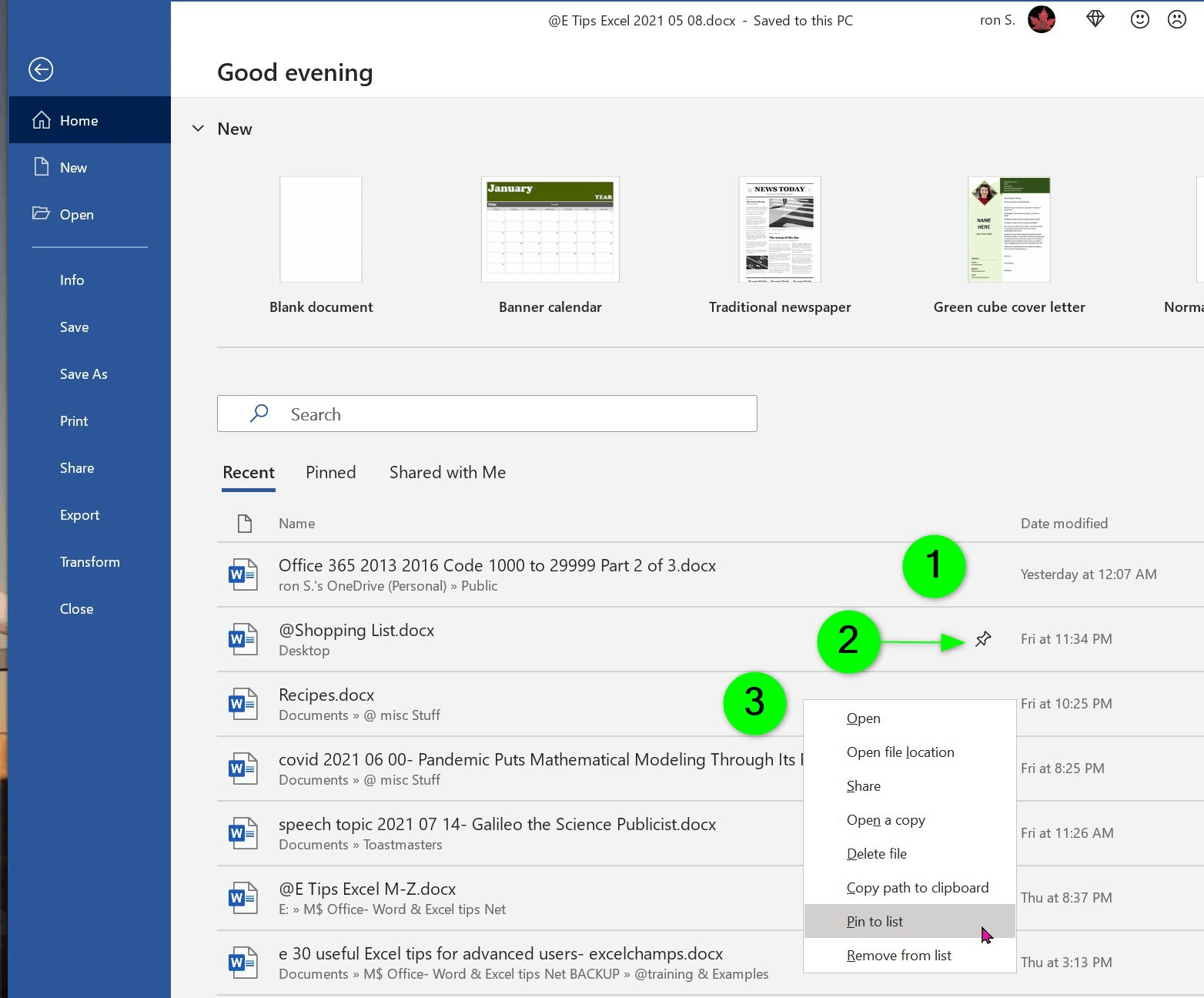Create a Blank document
Image resolution: width=1204 pixels, height=998 pixels.
tap(321, 246)
